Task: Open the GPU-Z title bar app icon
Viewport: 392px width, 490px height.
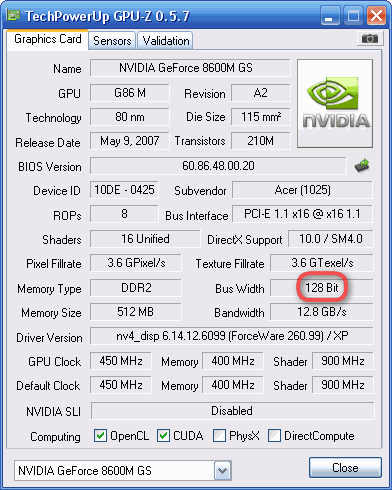Action: click(13, 15)
